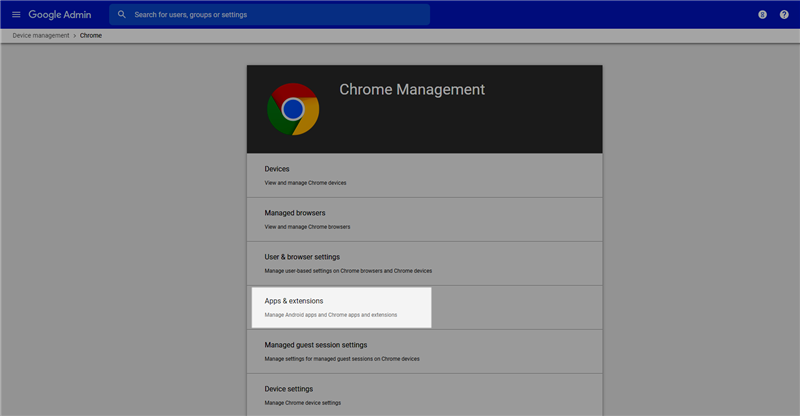Open the Devices section
Screen dimensions: 800x416
coord(424,175)
